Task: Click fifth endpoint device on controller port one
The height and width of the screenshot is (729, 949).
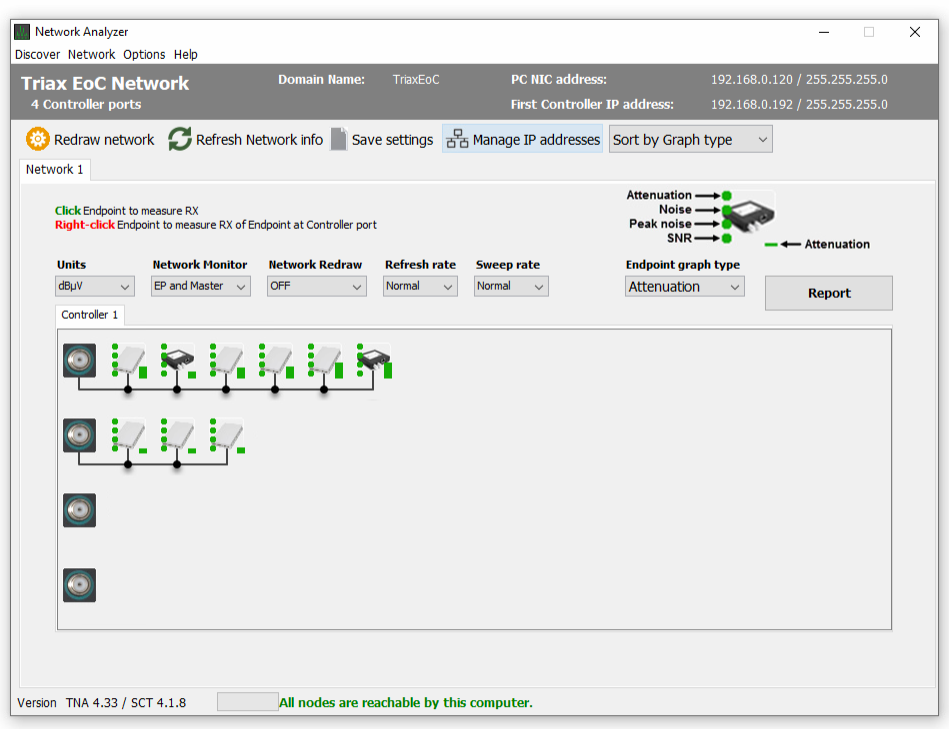Action: [x=324, y=359]
